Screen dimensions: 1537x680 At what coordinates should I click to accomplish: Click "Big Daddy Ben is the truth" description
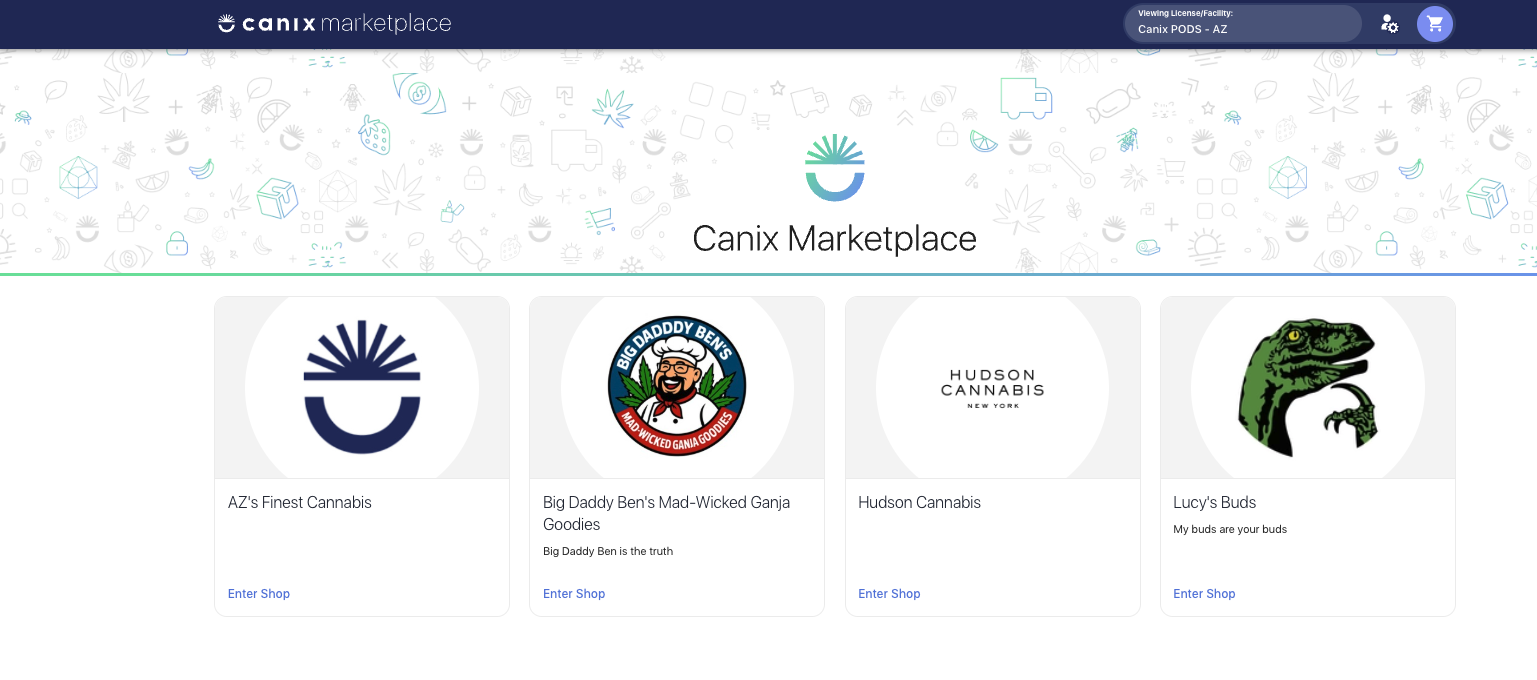click(x=608, y=551)
